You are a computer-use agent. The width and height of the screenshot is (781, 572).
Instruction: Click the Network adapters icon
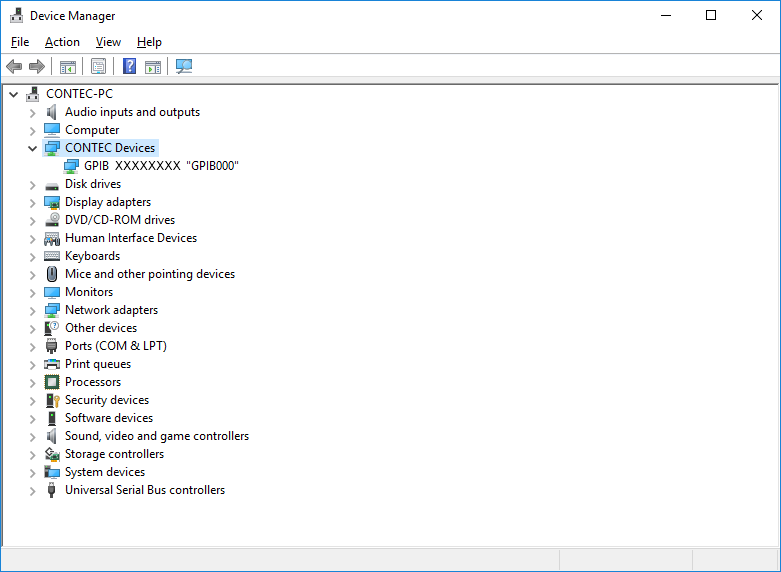(52, 310)
